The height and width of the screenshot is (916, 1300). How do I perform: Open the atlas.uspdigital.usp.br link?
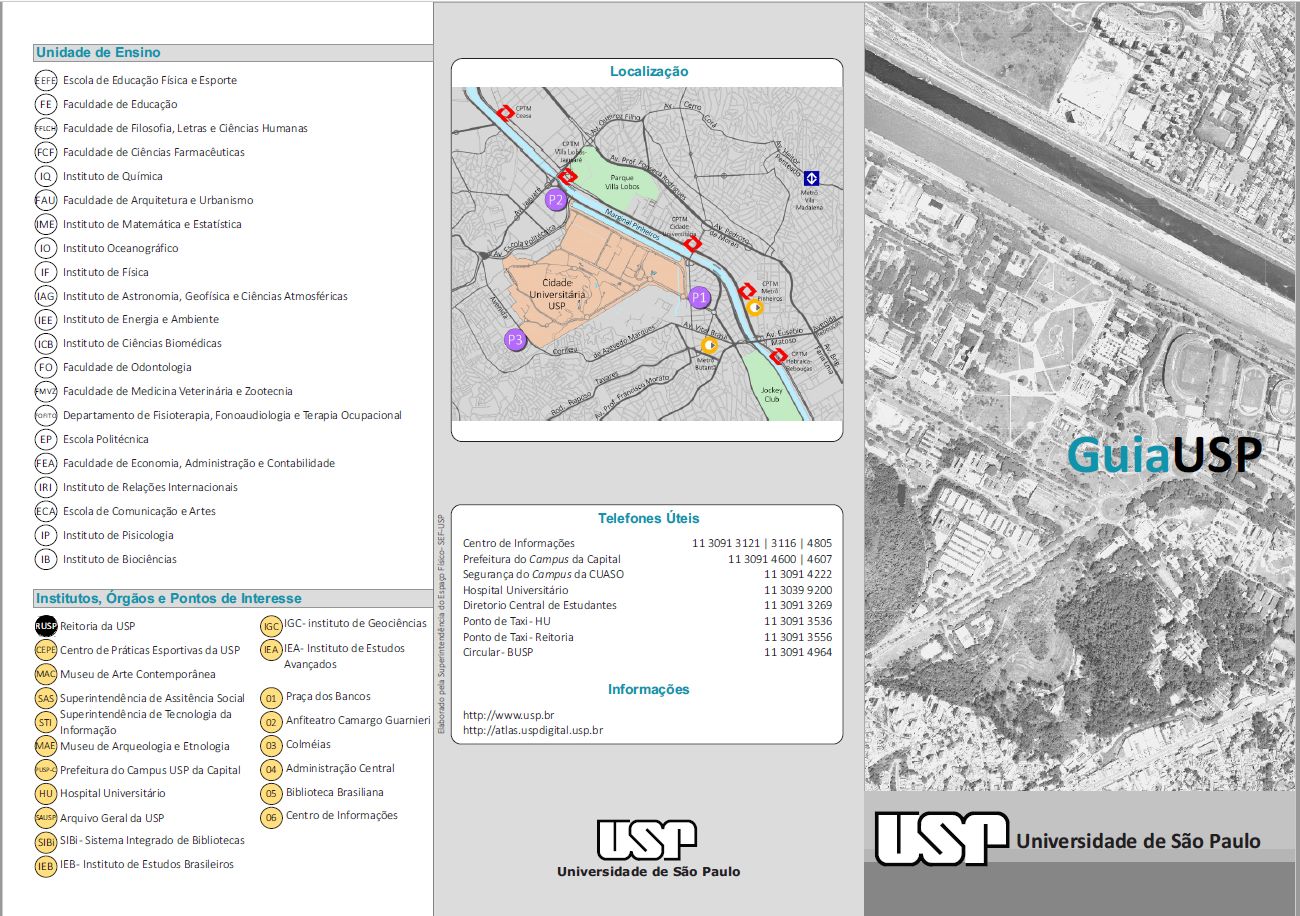tap(533, 730)
